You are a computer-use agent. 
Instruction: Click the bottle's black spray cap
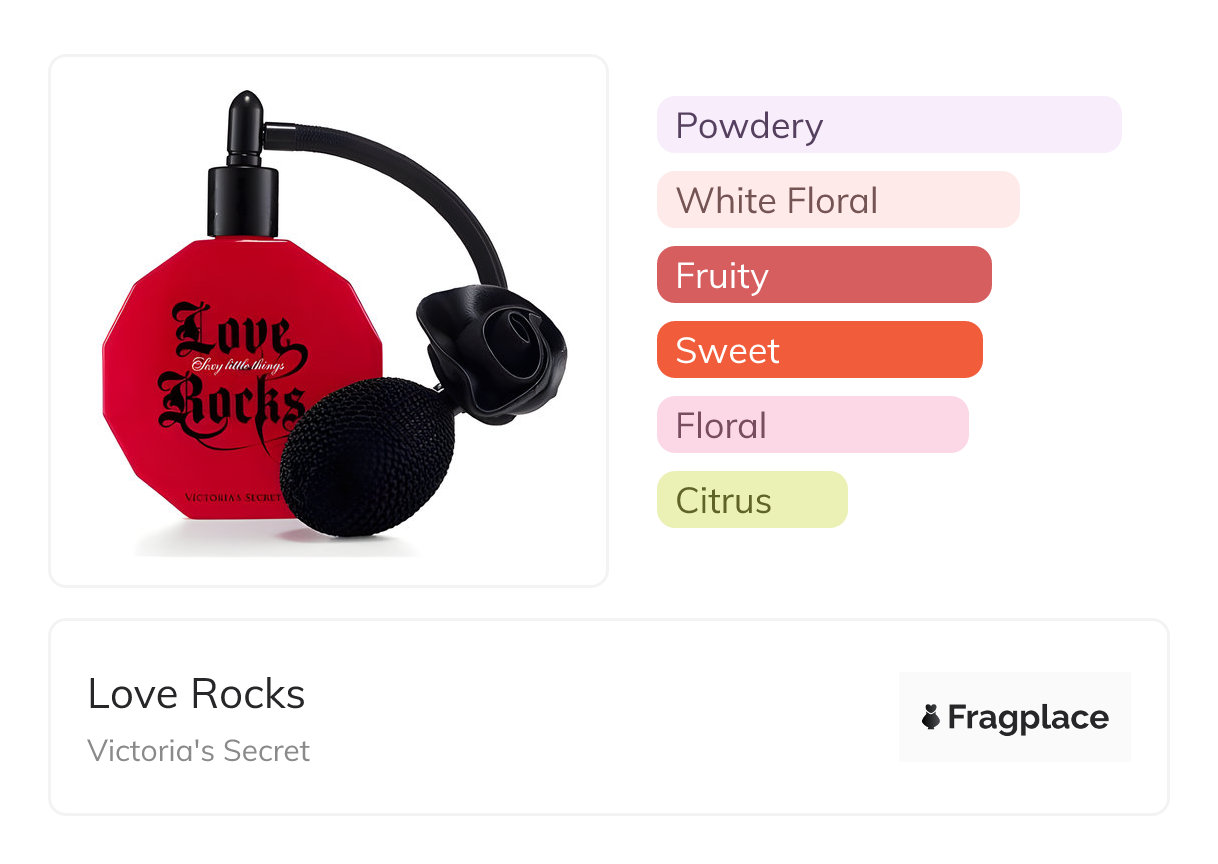tap(242, 165)
